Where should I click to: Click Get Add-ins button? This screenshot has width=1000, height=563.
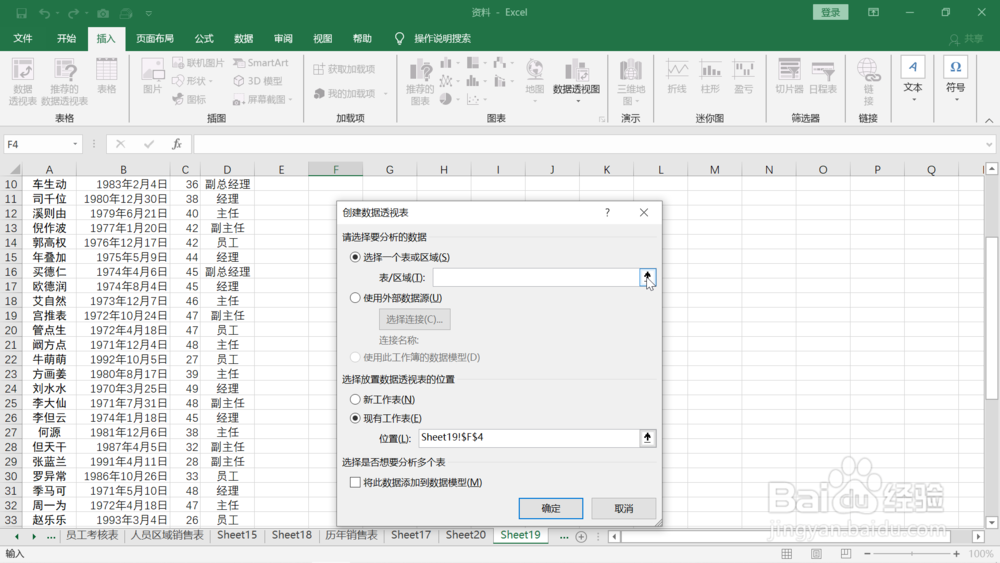click(x=344, y=69)
